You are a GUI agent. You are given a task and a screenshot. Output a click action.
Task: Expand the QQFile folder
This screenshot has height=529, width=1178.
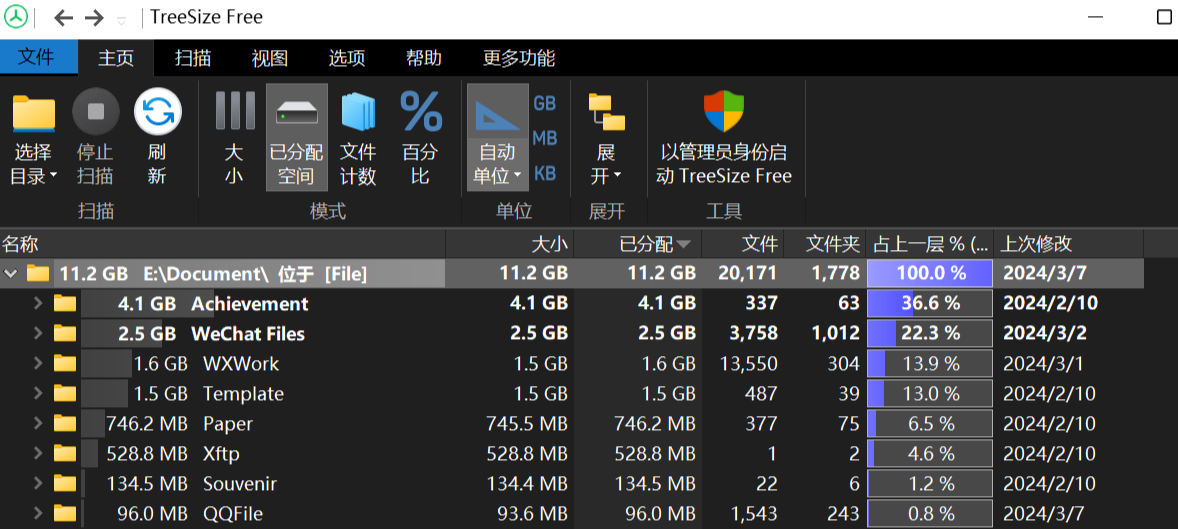38,514
